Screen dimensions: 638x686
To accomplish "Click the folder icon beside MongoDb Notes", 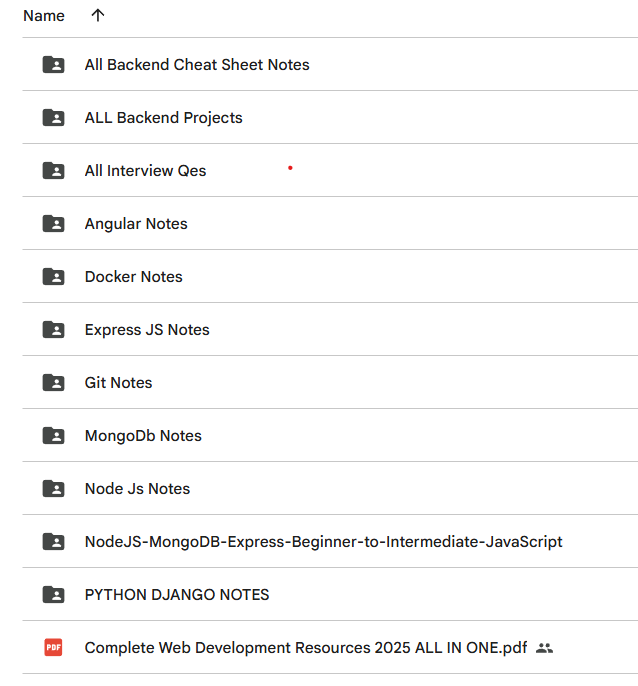I will click(53, 435).
